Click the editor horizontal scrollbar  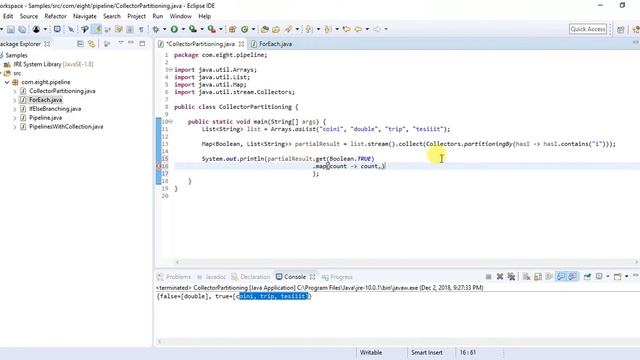(407, 262)
